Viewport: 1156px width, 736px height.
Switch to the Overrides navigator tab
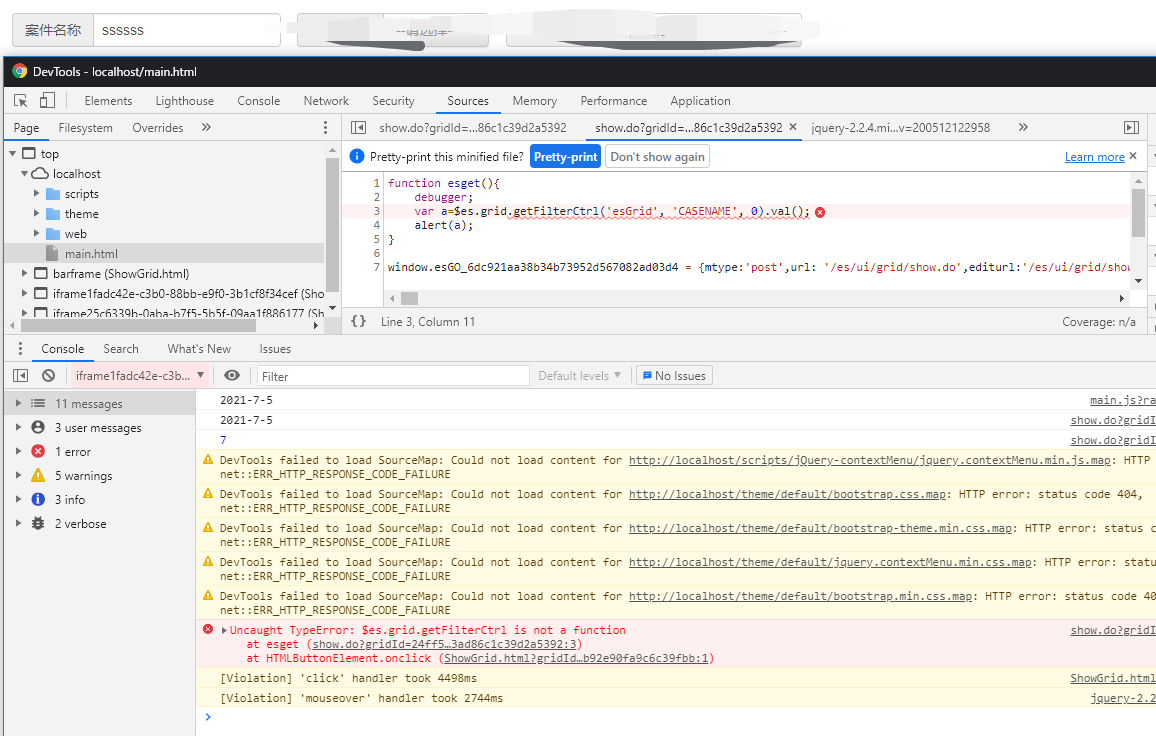pos(158,128)
